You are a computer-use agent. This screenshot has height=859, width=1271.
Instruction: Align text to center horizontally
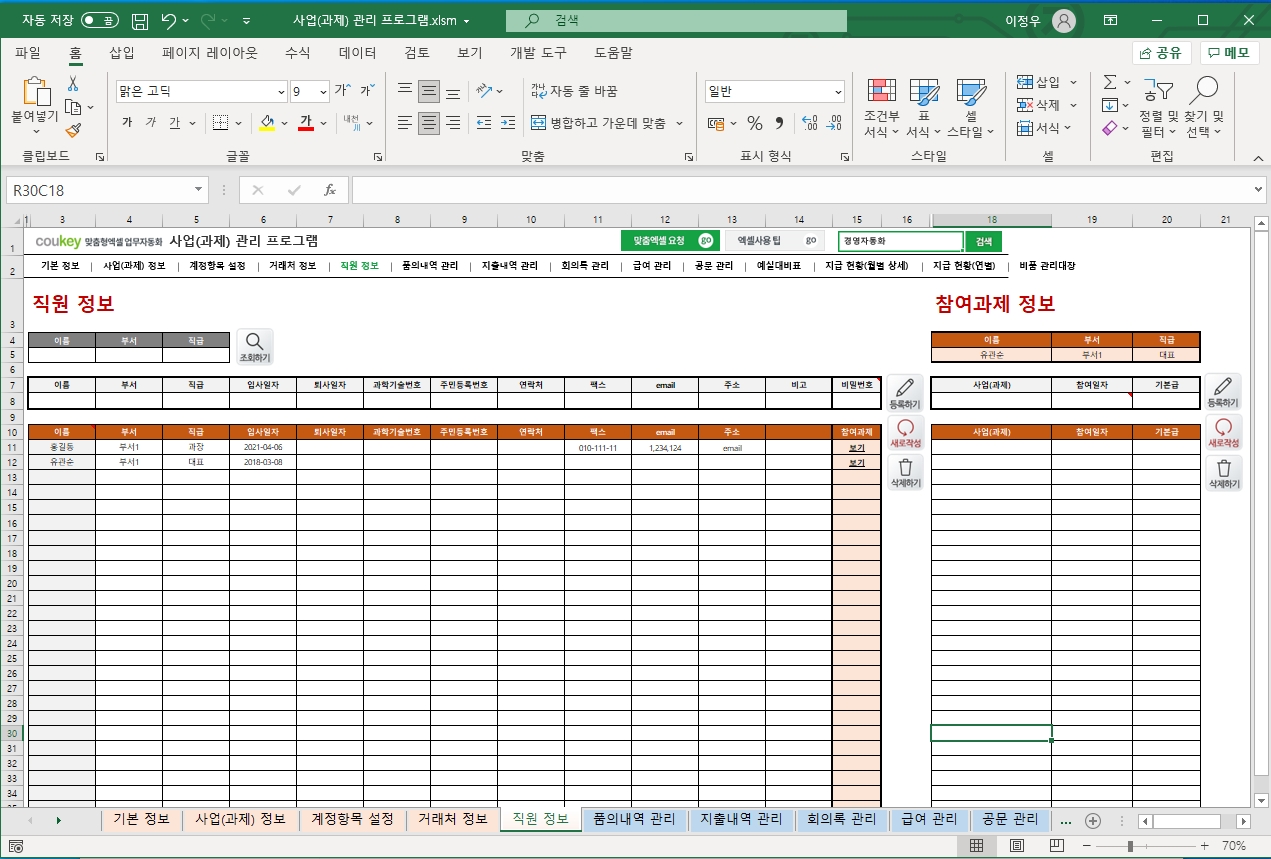tap(429, 123)
